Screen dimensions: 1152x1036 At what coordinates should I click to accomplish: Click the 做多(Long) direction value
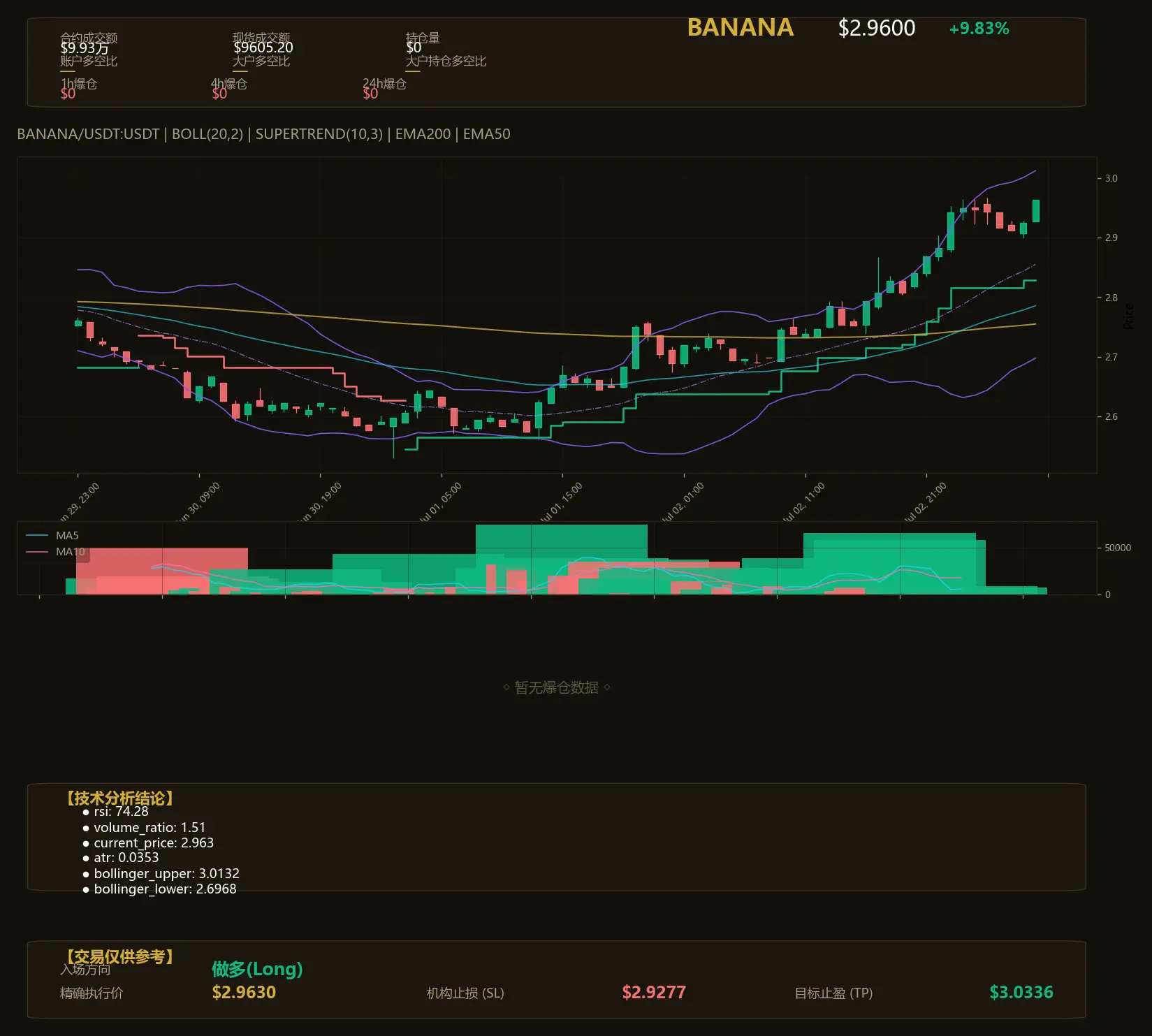tap(257, 969)
